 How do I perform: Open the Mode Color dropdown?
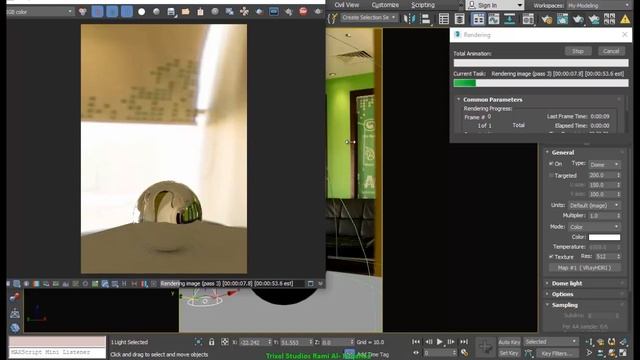[x=594, y=227]
